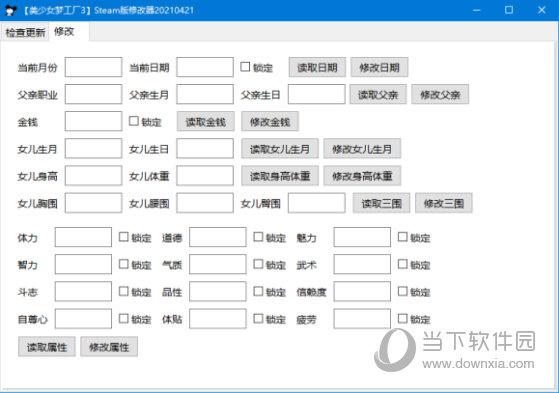Click the 当前日期 input field
The height and width of the screenshot is (393, 559).
205,67
